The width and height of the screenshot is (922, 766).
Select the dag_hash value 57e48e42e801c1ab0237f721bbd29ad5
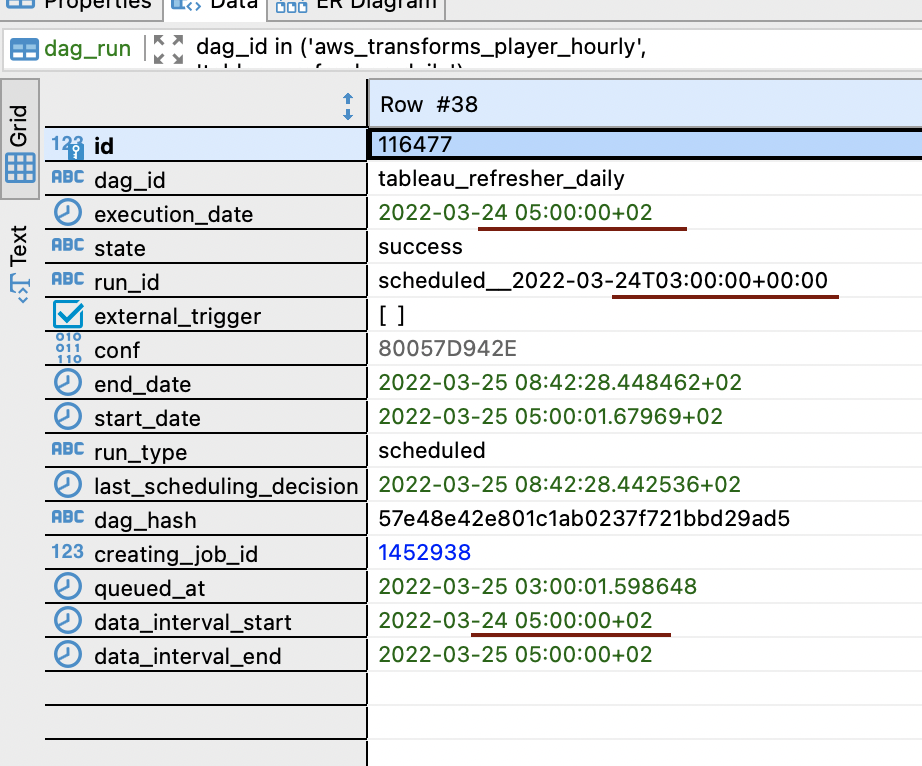coord(584,519)
